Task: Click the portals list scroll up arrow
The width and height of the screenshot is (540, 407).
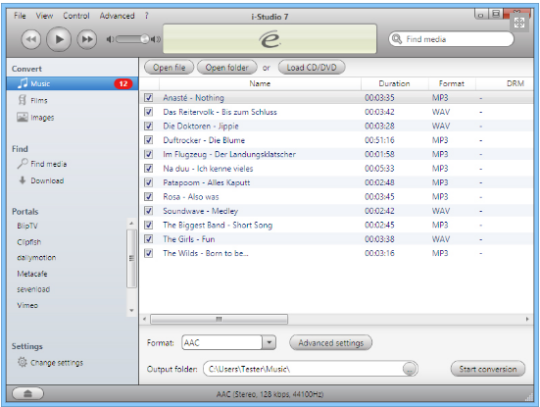Action: pyautogui.click(x=131, y=223)
